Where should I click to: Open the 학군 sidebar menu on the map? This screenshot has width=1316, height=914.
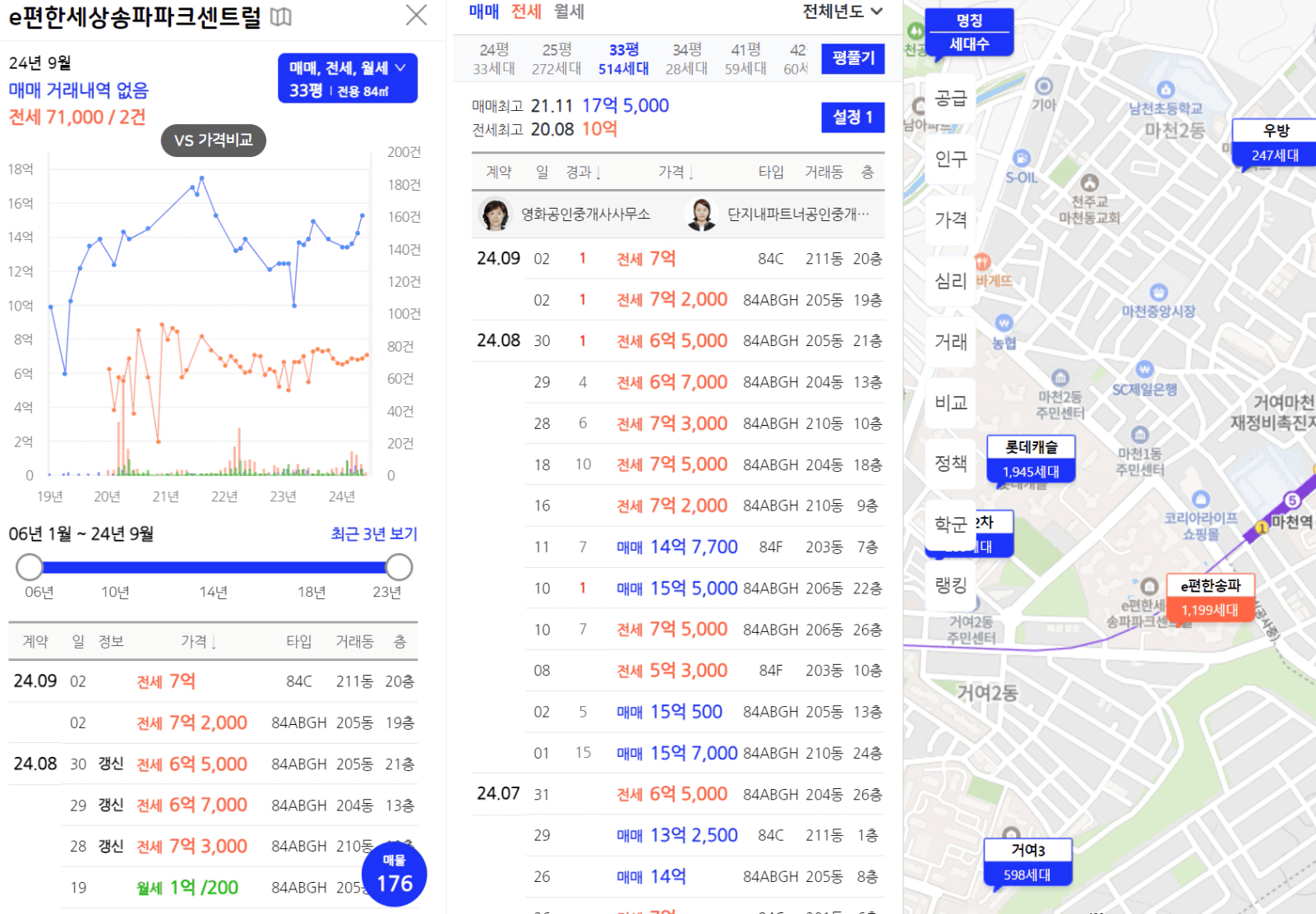tap(950, 524)
